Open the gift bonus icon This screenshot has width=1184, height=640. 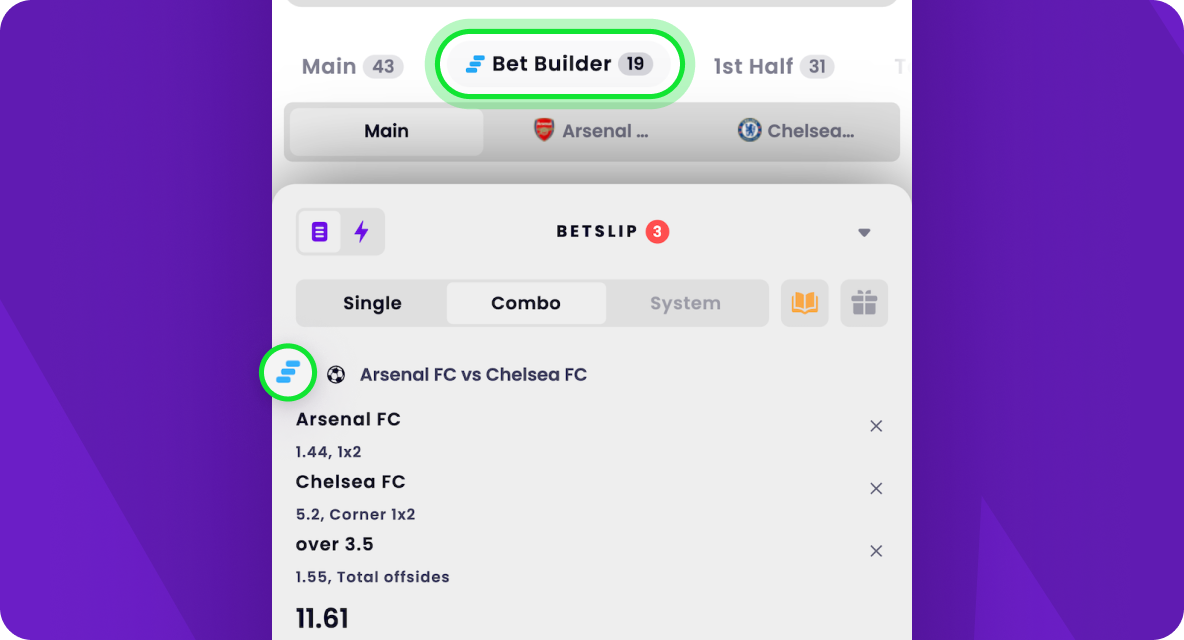864,303
